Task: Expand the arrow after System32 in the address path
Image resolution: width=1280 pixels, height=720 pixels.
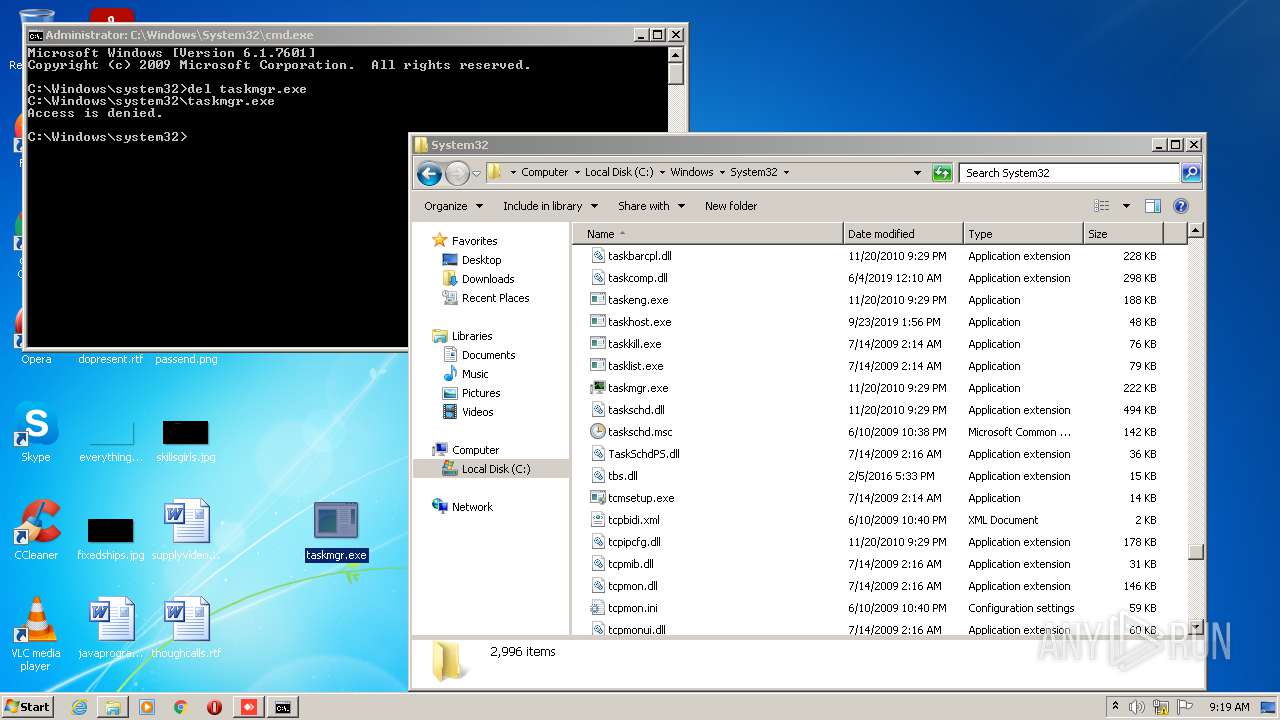Action: [x=786, y=172]
